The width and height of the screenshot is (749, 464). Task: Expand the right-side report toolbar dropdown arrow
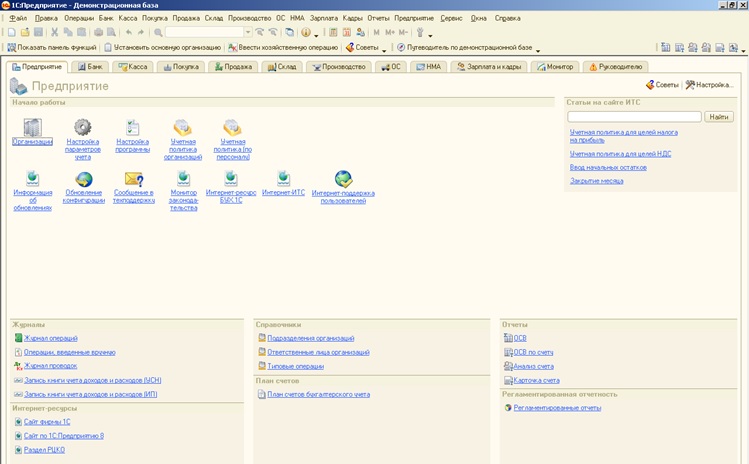pyautogui.click(x=743, y=50)
